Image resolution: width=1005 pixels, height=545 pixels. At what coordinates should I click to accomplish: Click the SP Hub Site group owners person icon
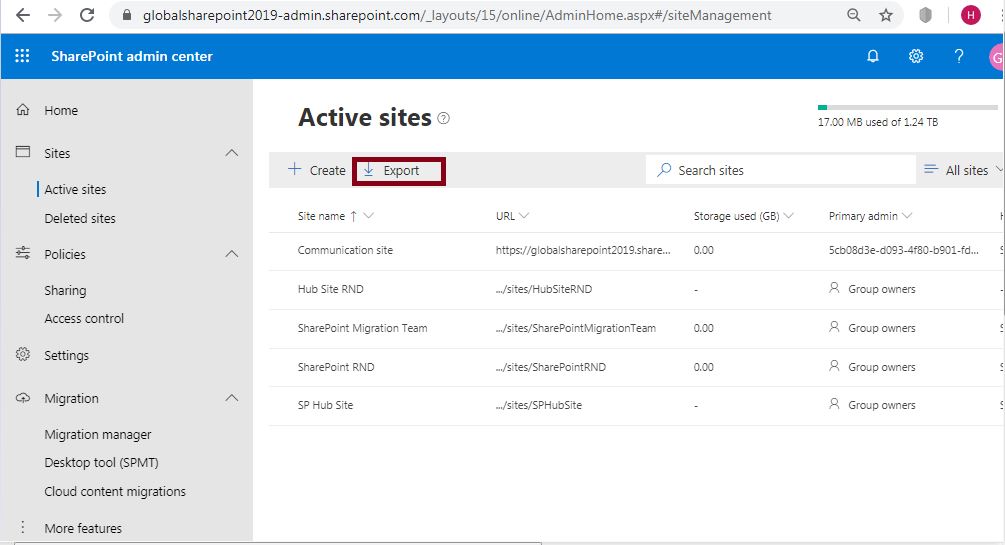[x=834, y=404]
